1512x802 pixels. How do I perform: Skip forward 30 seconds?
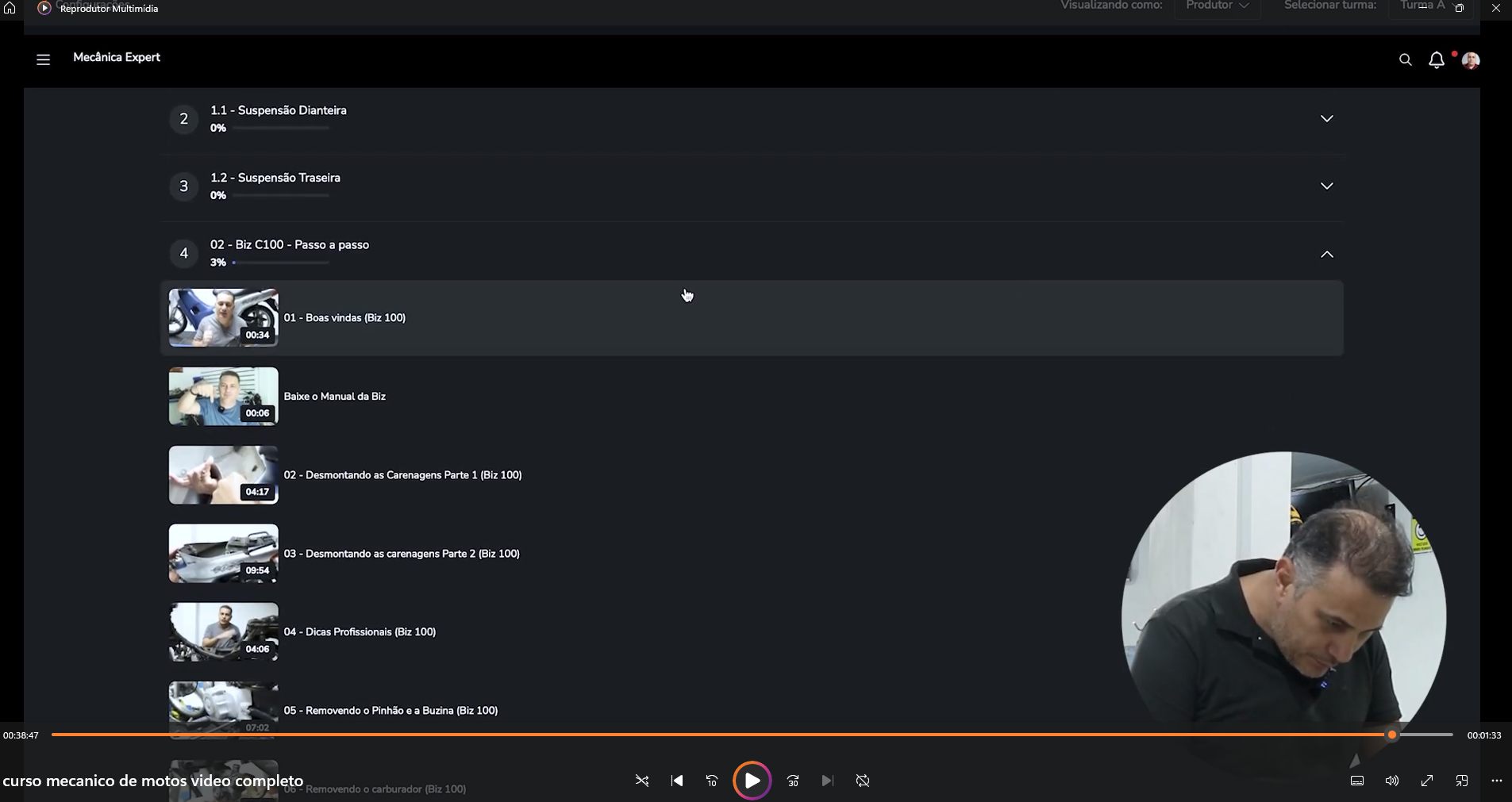point(793,781)
